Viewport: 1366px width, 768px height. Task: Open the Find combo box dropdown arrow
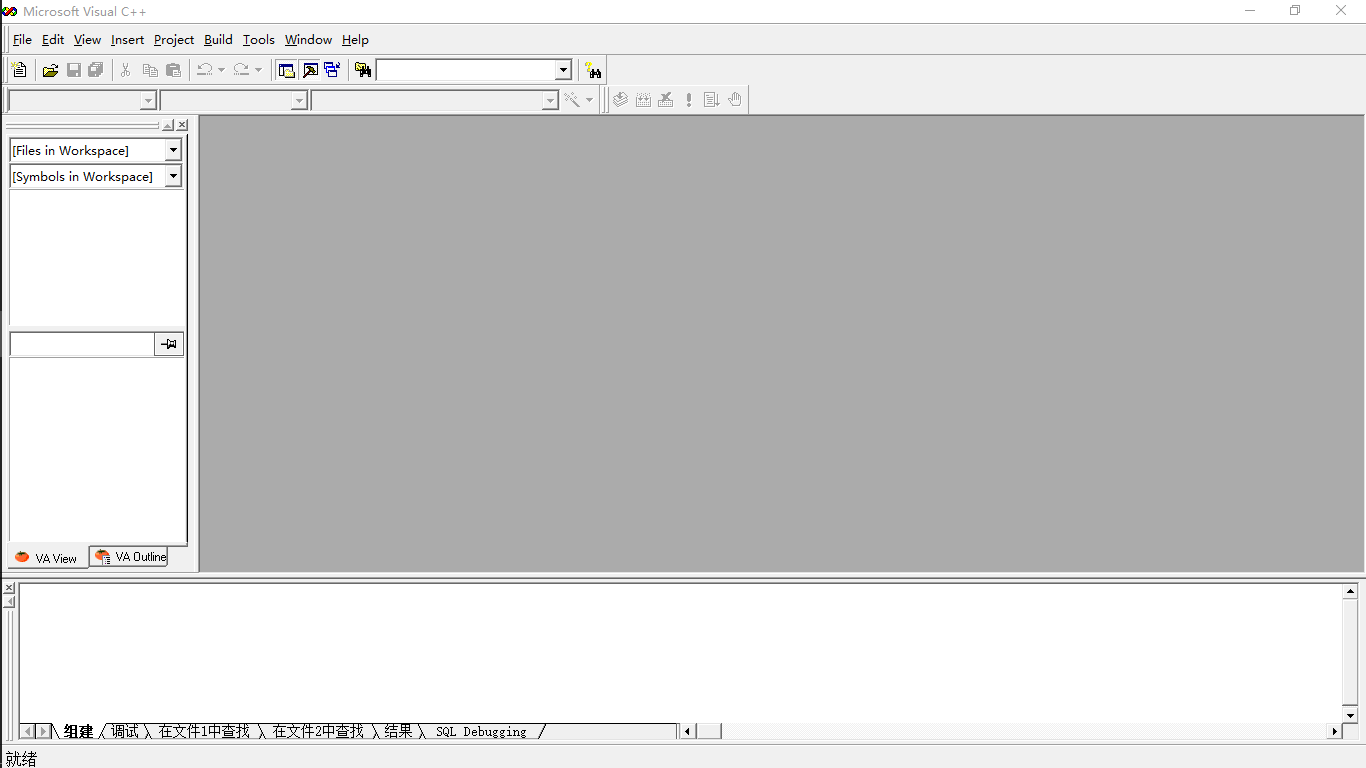pyautogui.click(x=563, y=70)
